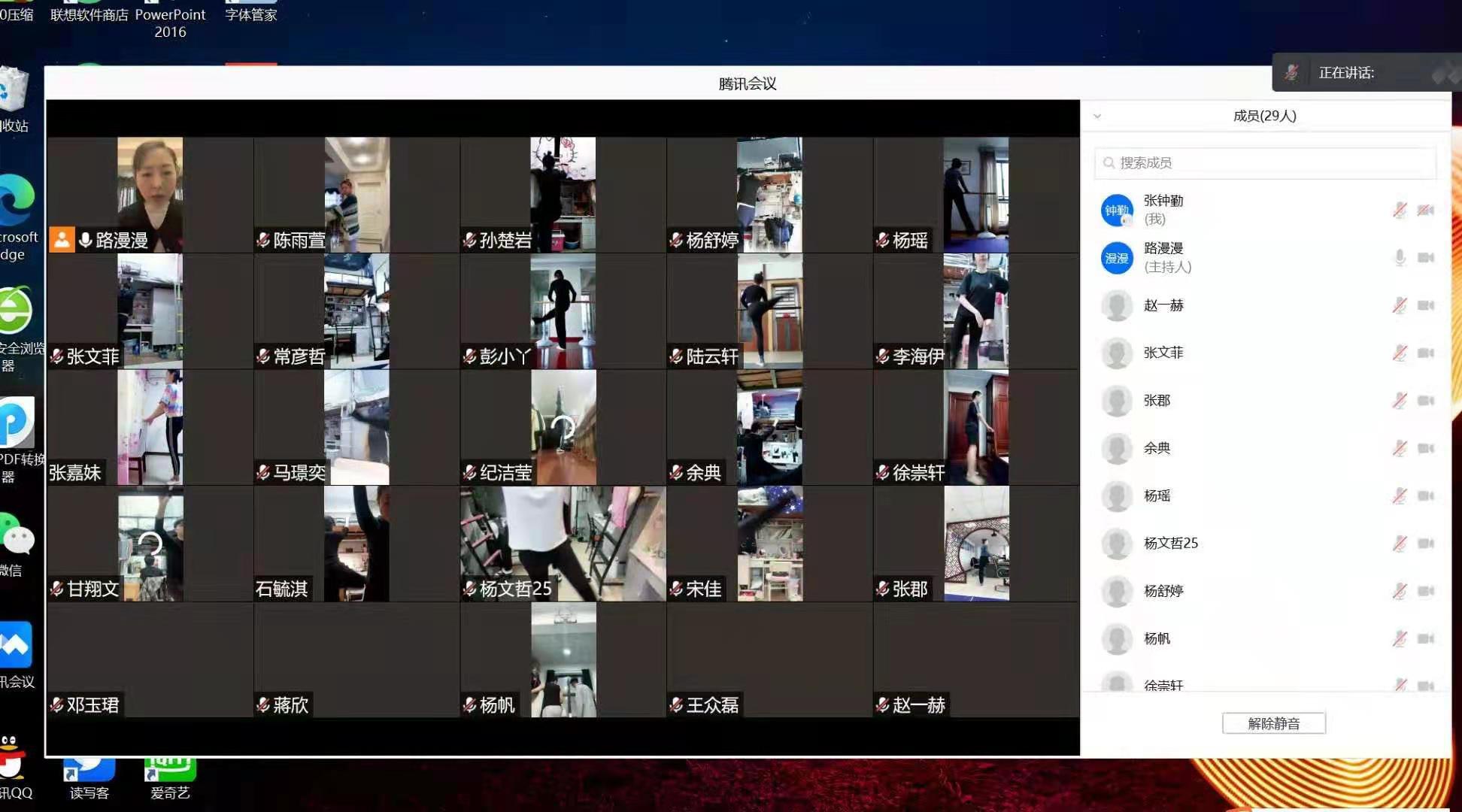Screen dimensions: 1462x812
Task: Collapse the 成员(29人) members panel chevron
Action: pyautogui.click(x=1097, y=117)
